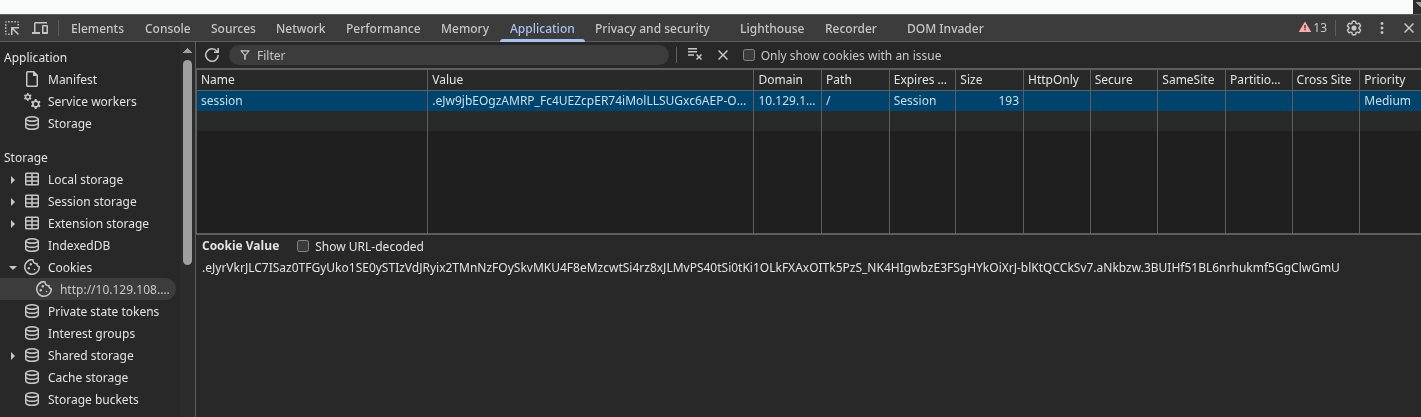Collapse the Cookies tree node

click(13, 268)
